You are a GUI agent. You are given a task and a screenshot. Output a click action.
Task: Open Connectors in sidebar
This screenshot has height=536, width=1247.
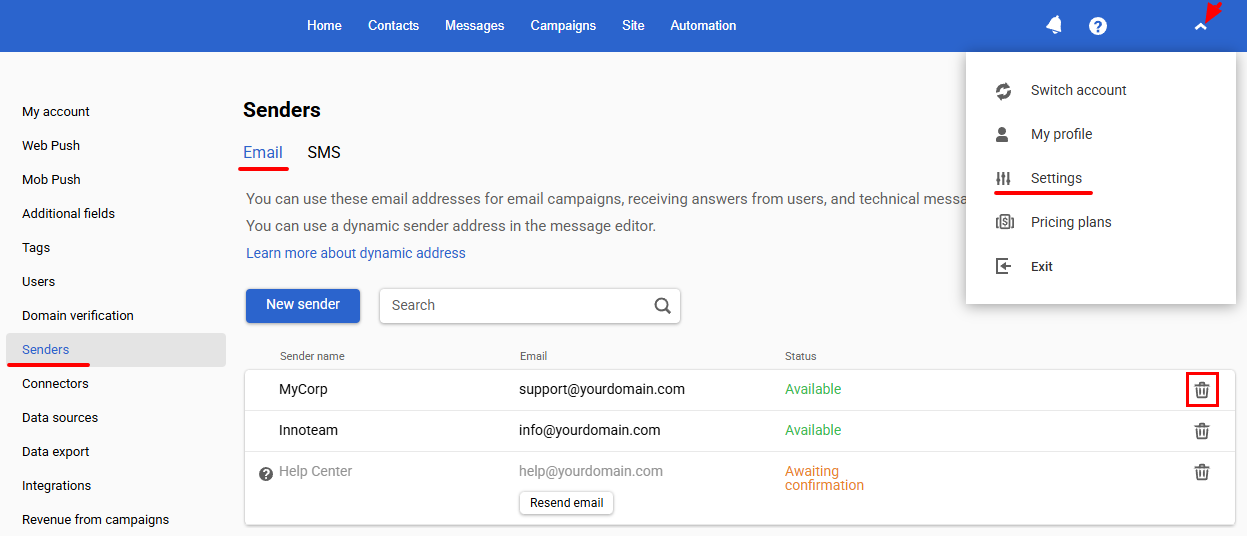(x=55, y=384)
